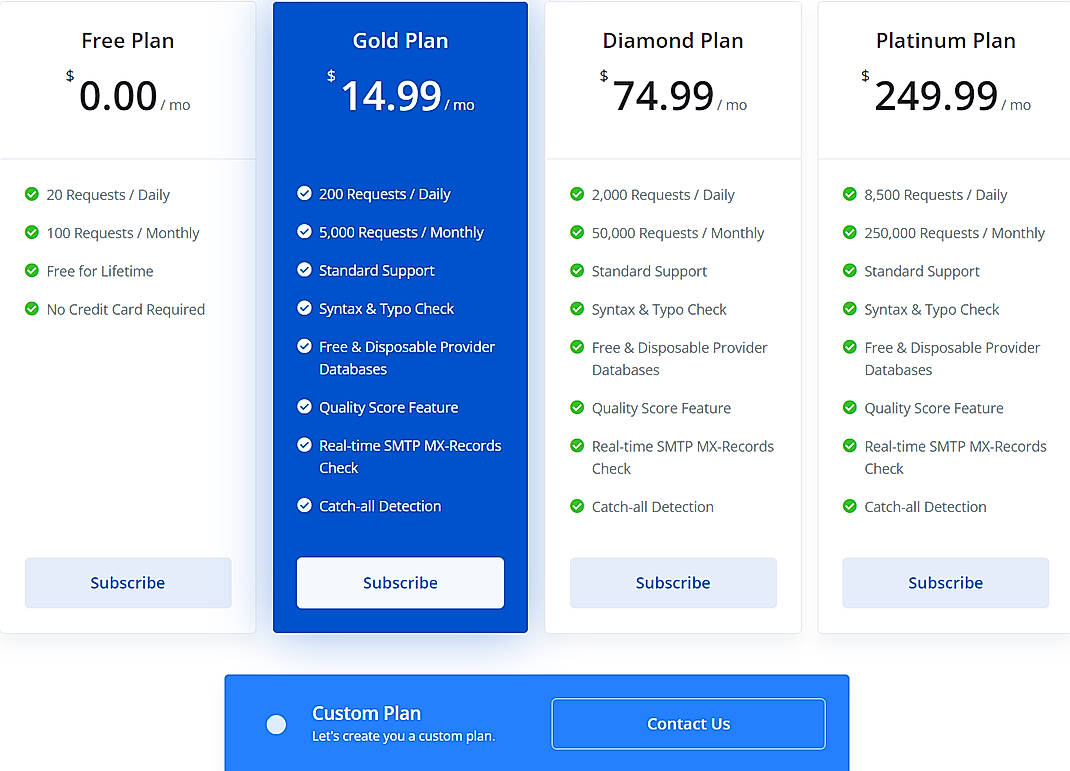Click "Free for Lifetime" text
The image size is (1070, 771).
point(100,272)
